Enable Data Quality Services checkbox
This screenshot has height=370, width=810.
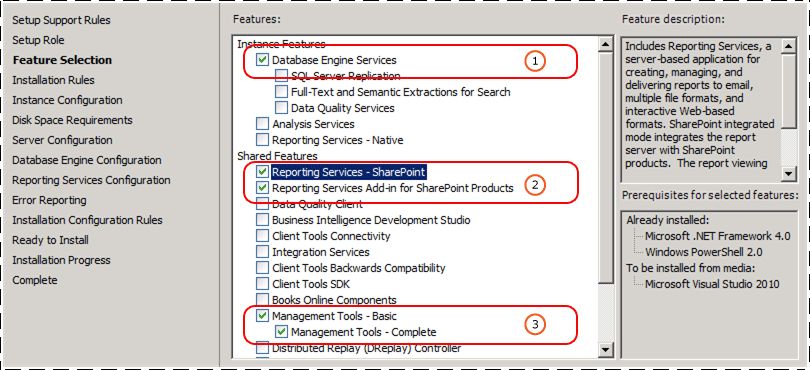(281, 108)
